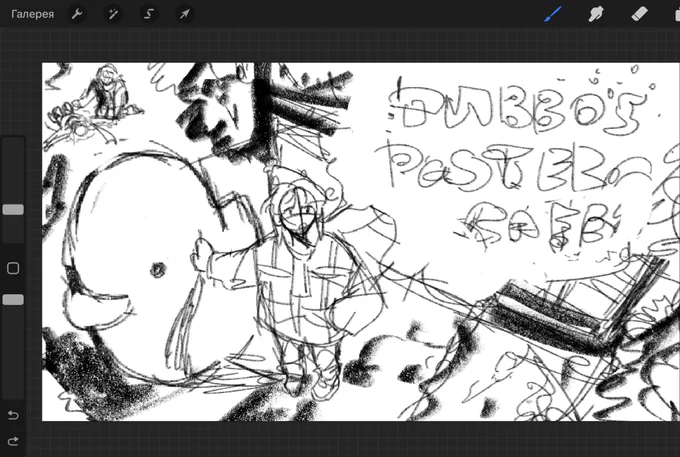
Task: Activate the Selection S-shaped tool
Action: (149, 14)
